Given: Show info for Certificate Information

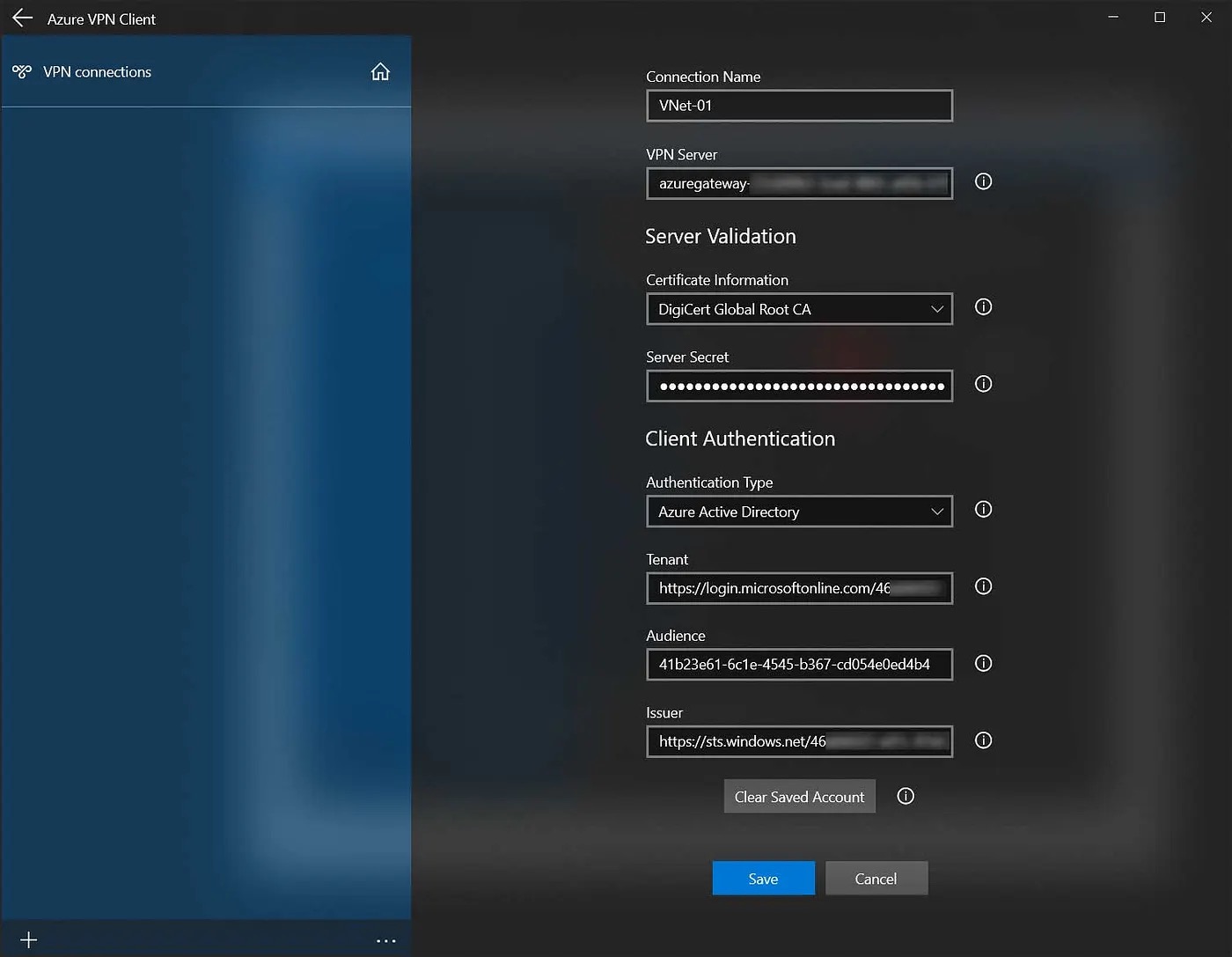Looking at the screenshot, I should [983, 306].
